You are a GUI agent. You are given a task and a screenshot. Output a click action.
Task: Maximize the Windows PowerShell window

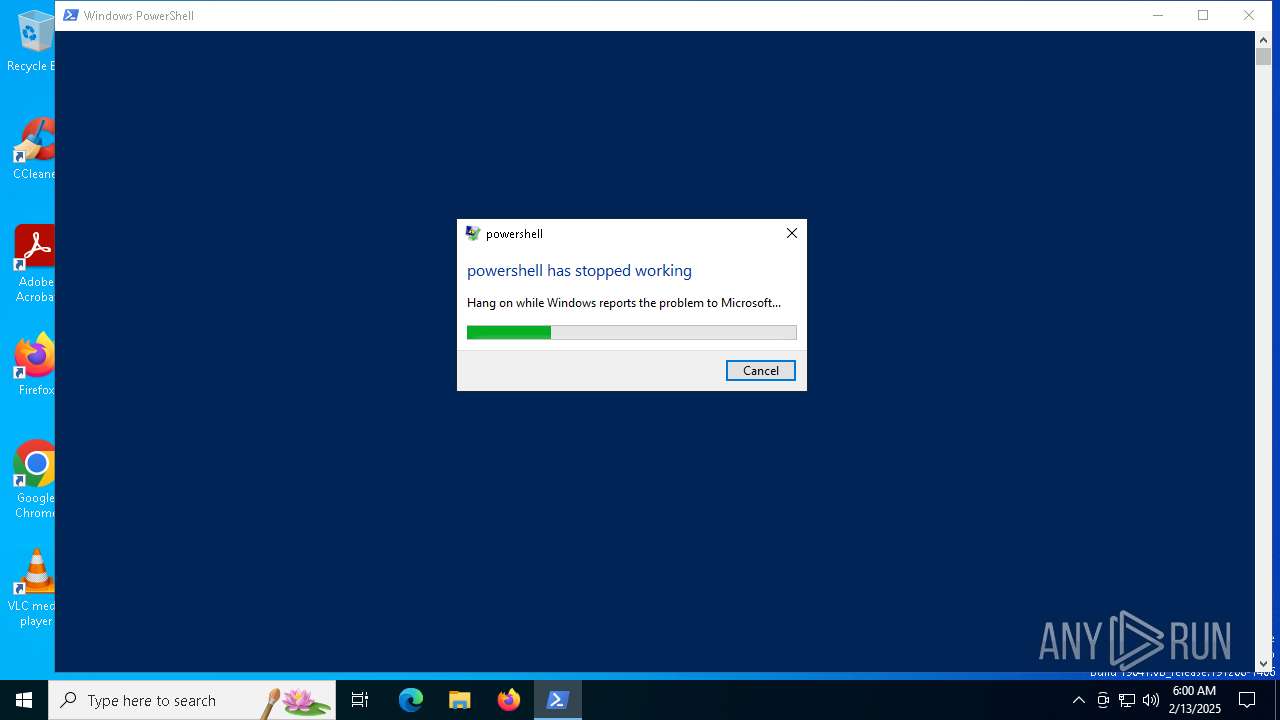pyautogui.click(x=1203, y=15)
